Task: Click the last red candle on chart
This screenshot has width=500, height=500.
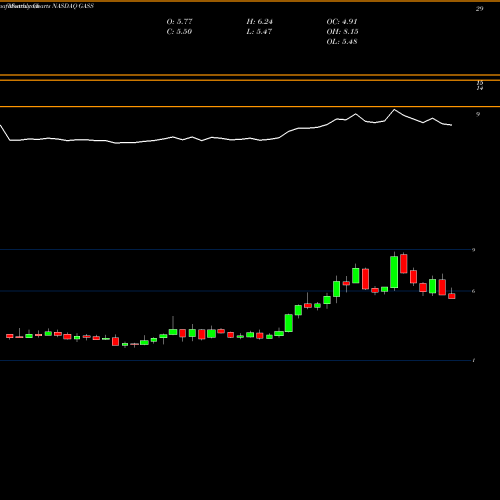Action: [452, 296]
